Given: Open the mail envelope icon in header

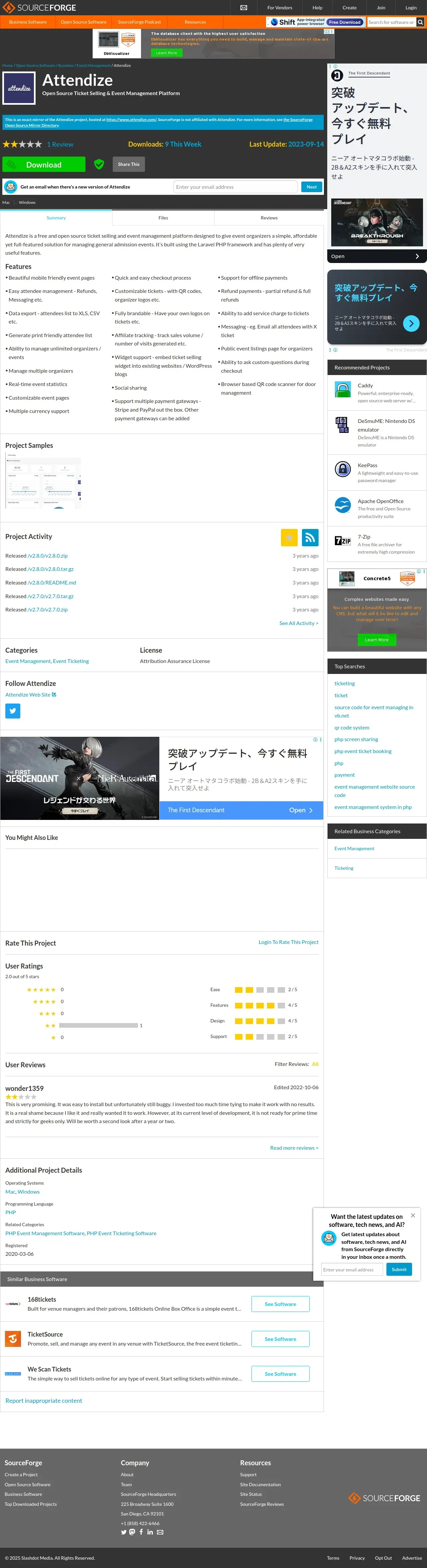Looking at the screenshot, I should click(244, 8).
